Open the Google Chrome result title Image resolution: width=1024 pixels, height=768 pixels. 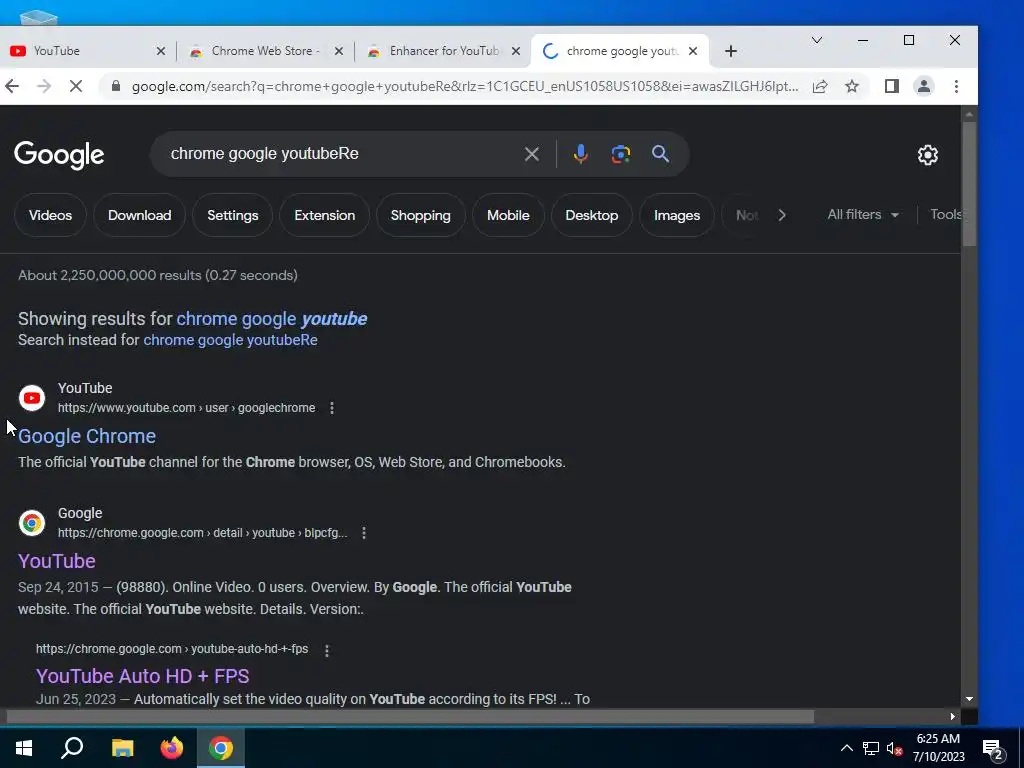pos(87,436)
